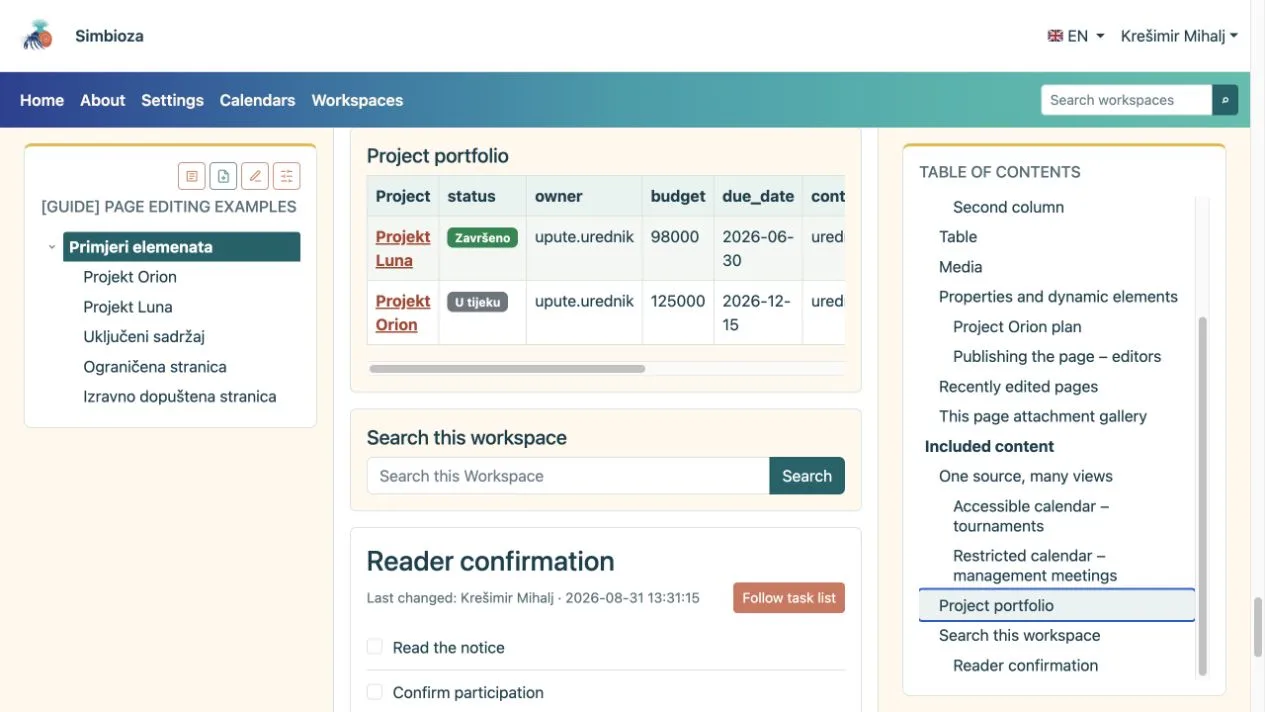Click the Project column header
This screenshot has height=712, width=1265.
pos(403,196)
